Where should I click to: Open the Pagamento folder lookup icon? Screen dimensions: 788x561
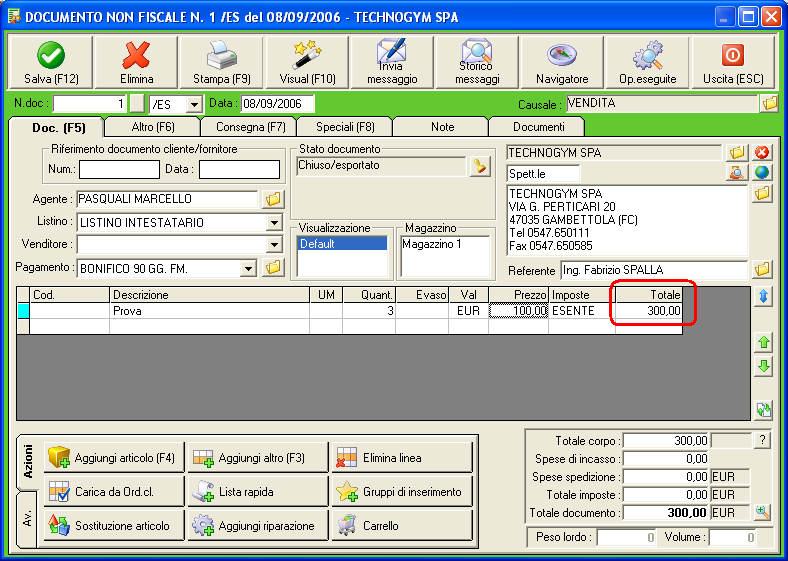point(273,267)
